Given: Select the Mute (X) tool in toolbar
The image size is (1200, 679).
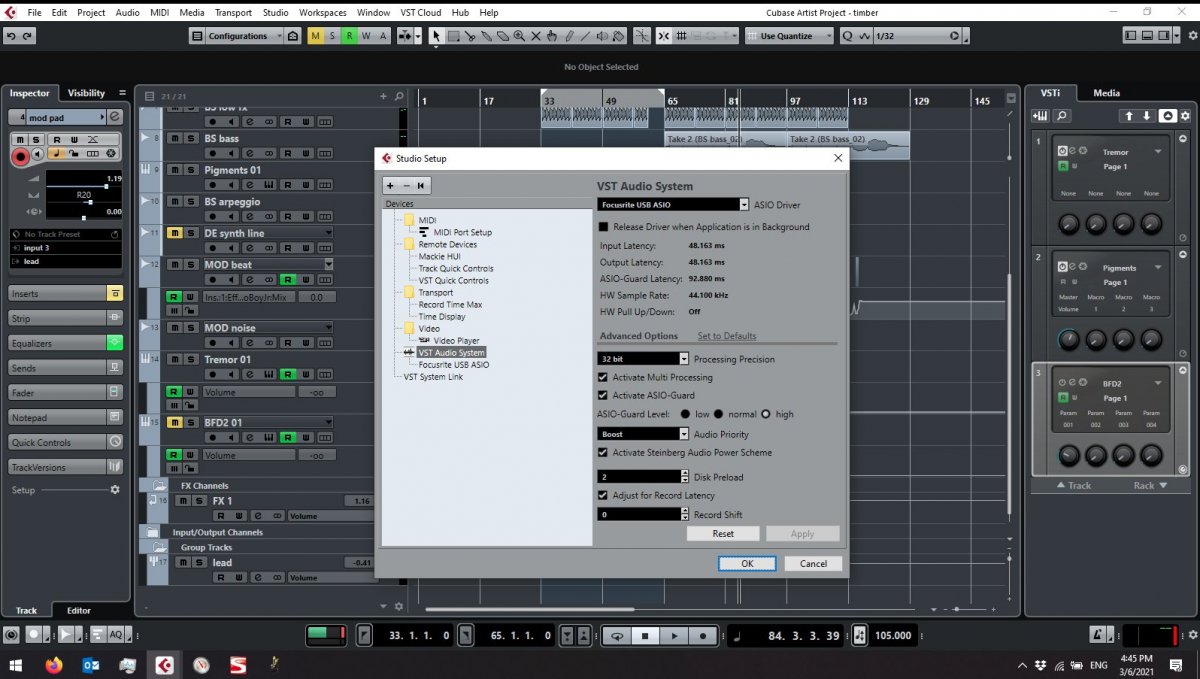Looking at the screenshot, I should pyautogui.click(x=536, y=36).
